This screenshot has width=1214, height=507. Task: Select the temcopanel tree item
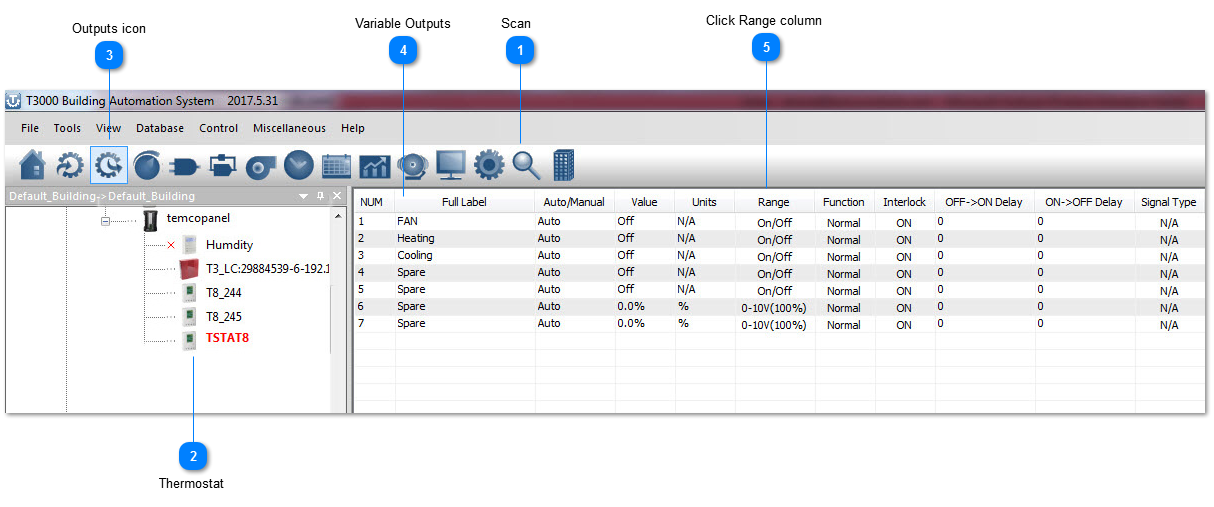[x=199, y=218]
